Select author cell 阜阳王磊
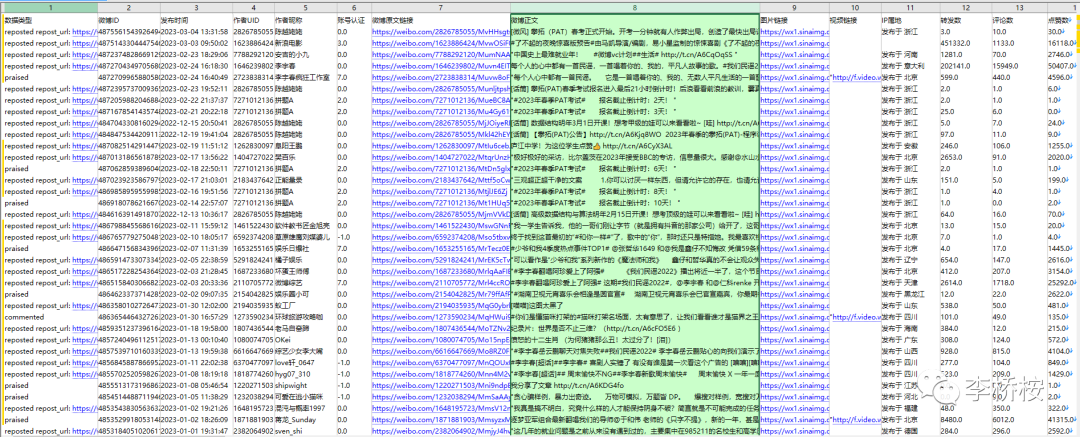This screenshot has width=1080, height=437. click(305, 146)
